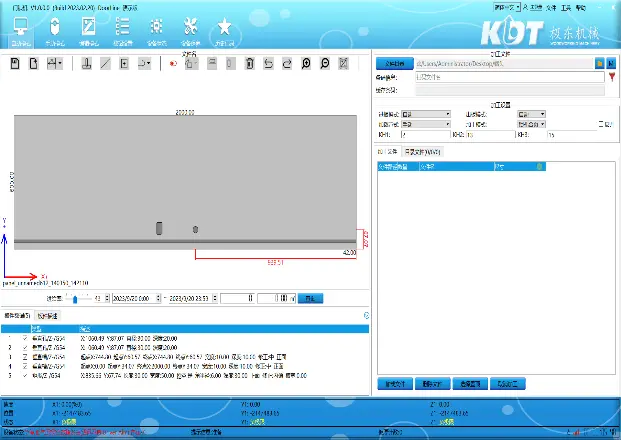Click the red record dot icon

(173, 63)
